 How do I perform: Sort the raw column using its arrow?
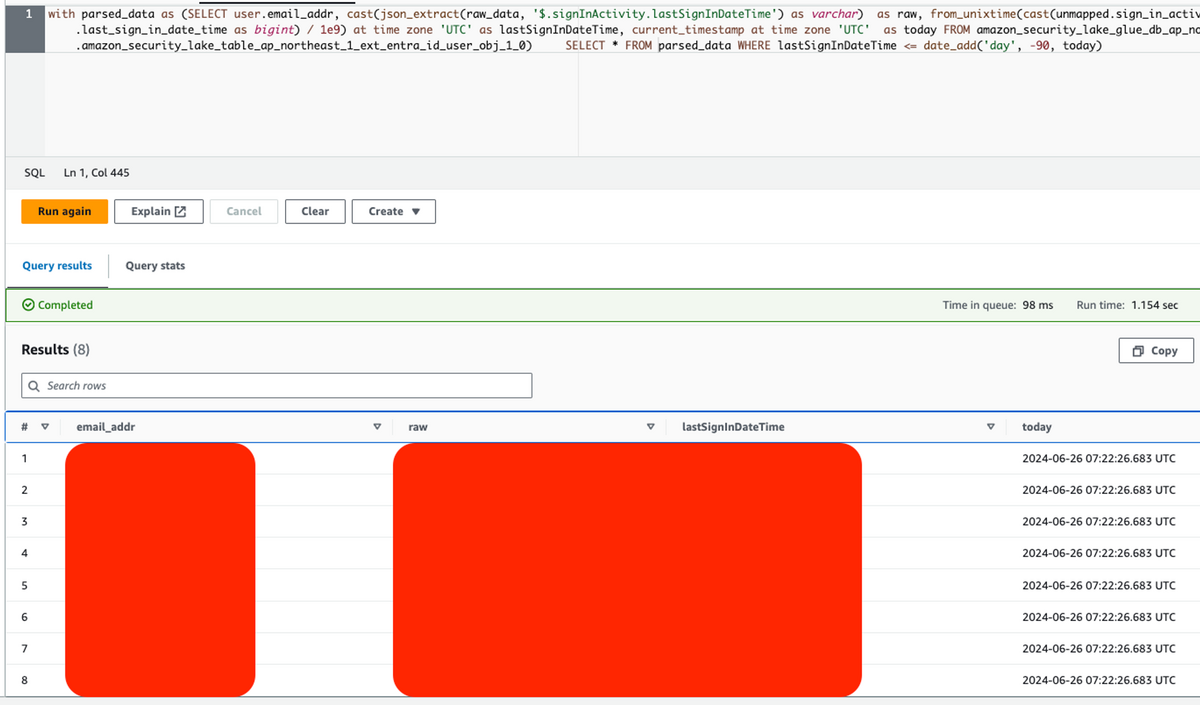point(651,427)
